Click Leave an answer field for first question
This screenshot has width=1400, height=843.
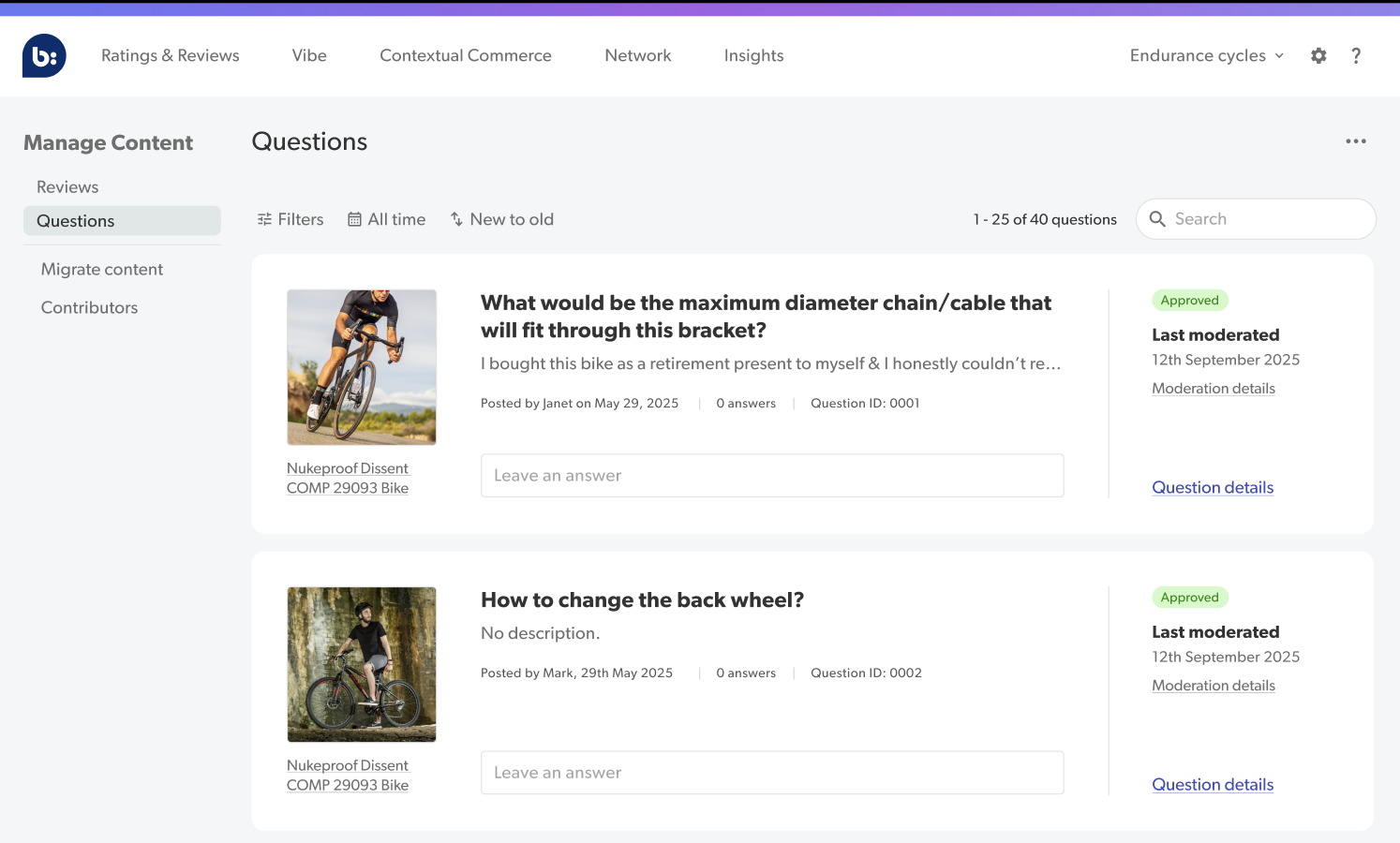coord(772,476)
